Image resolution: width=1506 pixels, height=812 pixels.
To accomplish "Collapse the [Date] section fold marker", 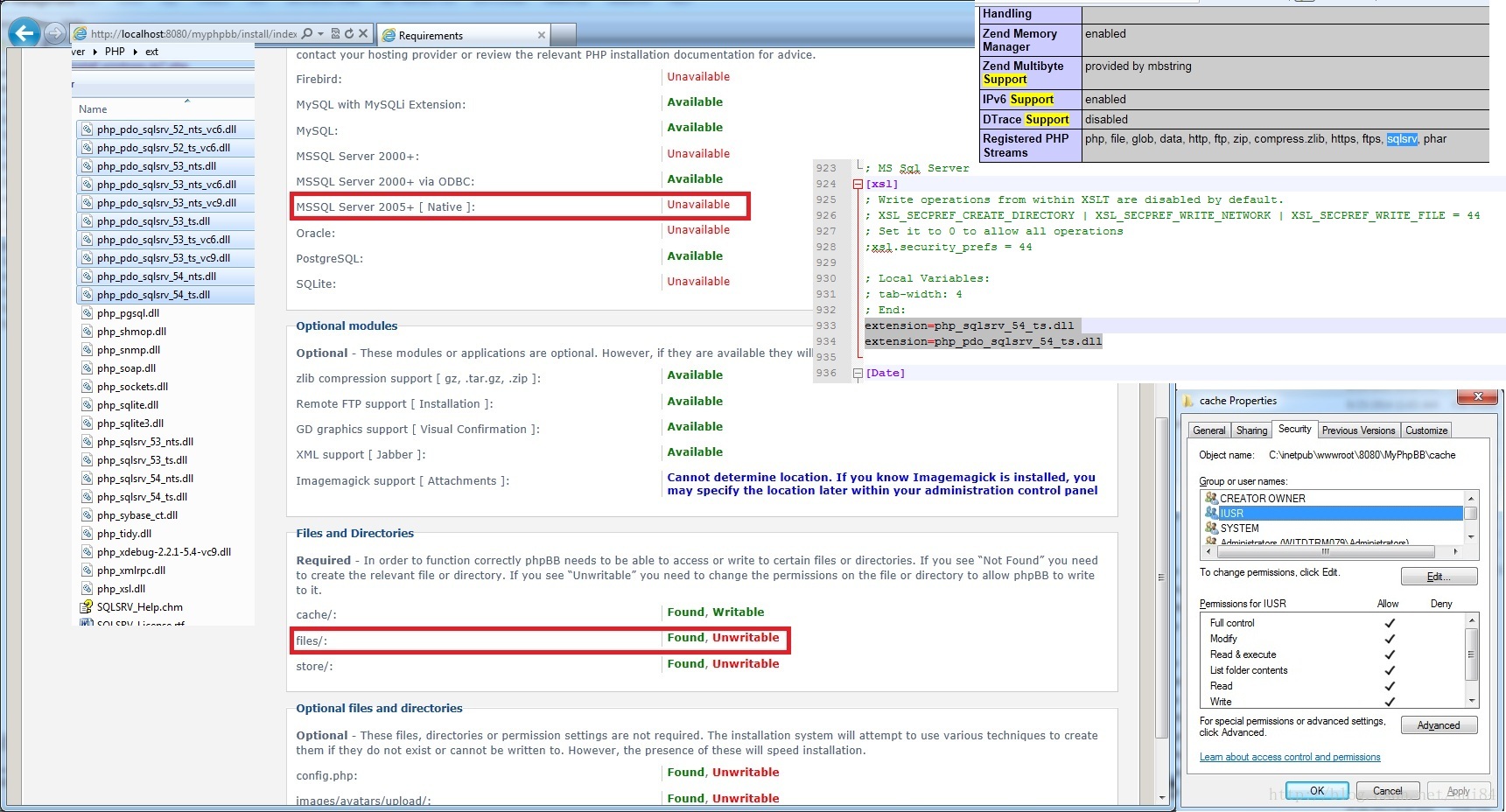I will point(858,373).
